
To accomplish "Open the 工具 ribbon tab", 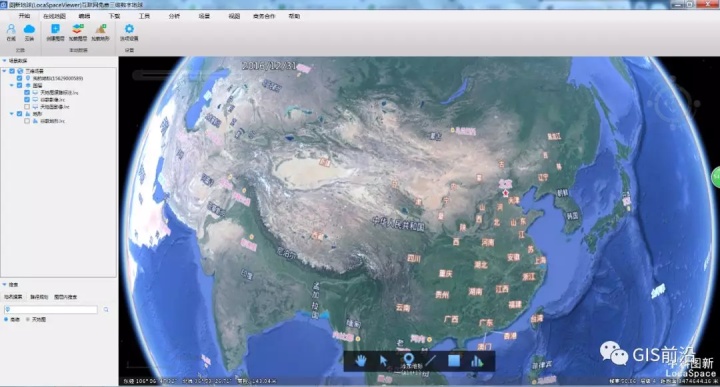I will pyautogui.click(x=144, y=16).
